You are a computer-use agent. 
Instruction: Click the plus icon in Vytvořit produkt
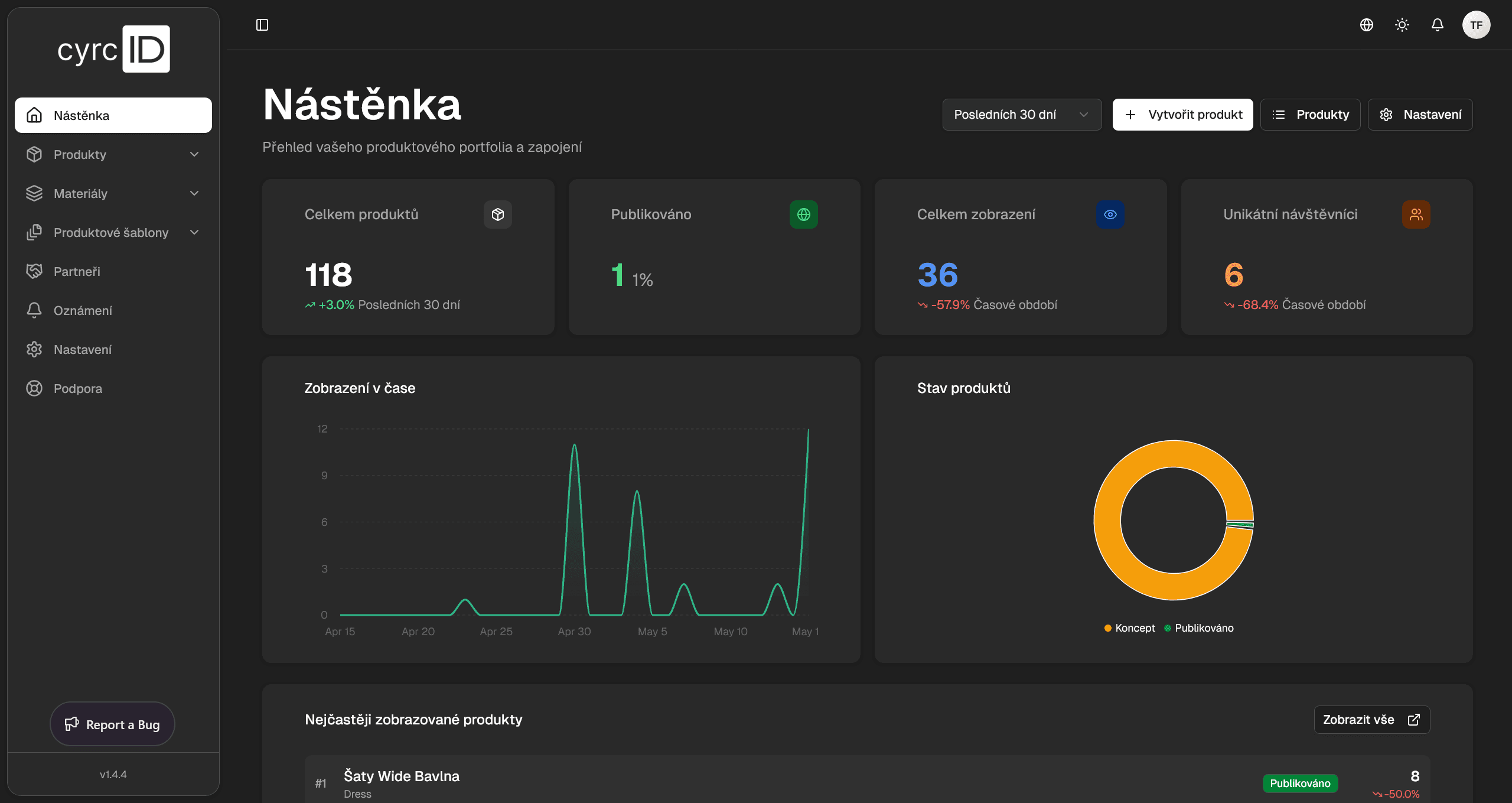click(1130, 115)
